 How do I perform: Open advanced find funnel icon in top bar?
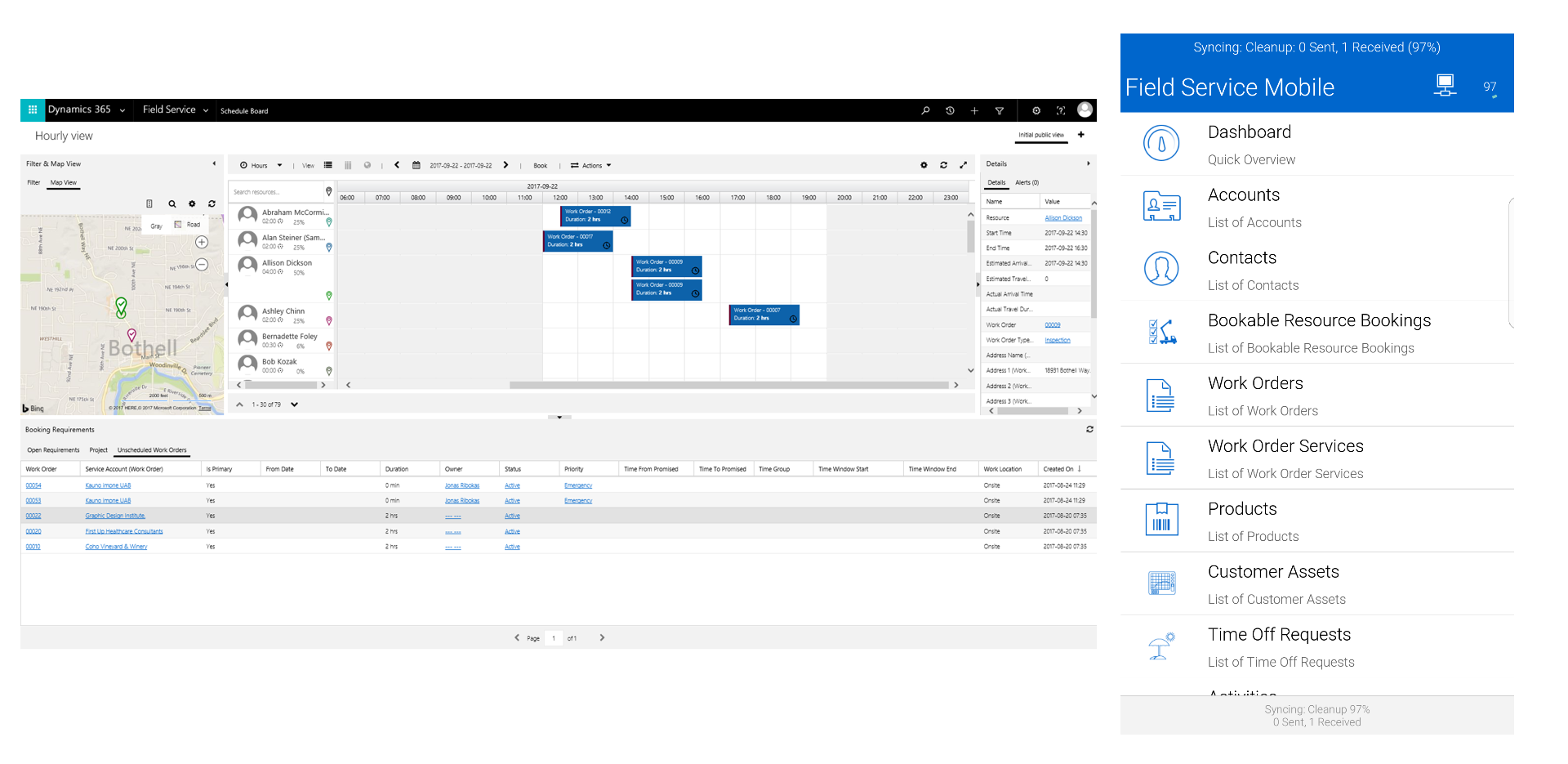(x=999, y=110)
